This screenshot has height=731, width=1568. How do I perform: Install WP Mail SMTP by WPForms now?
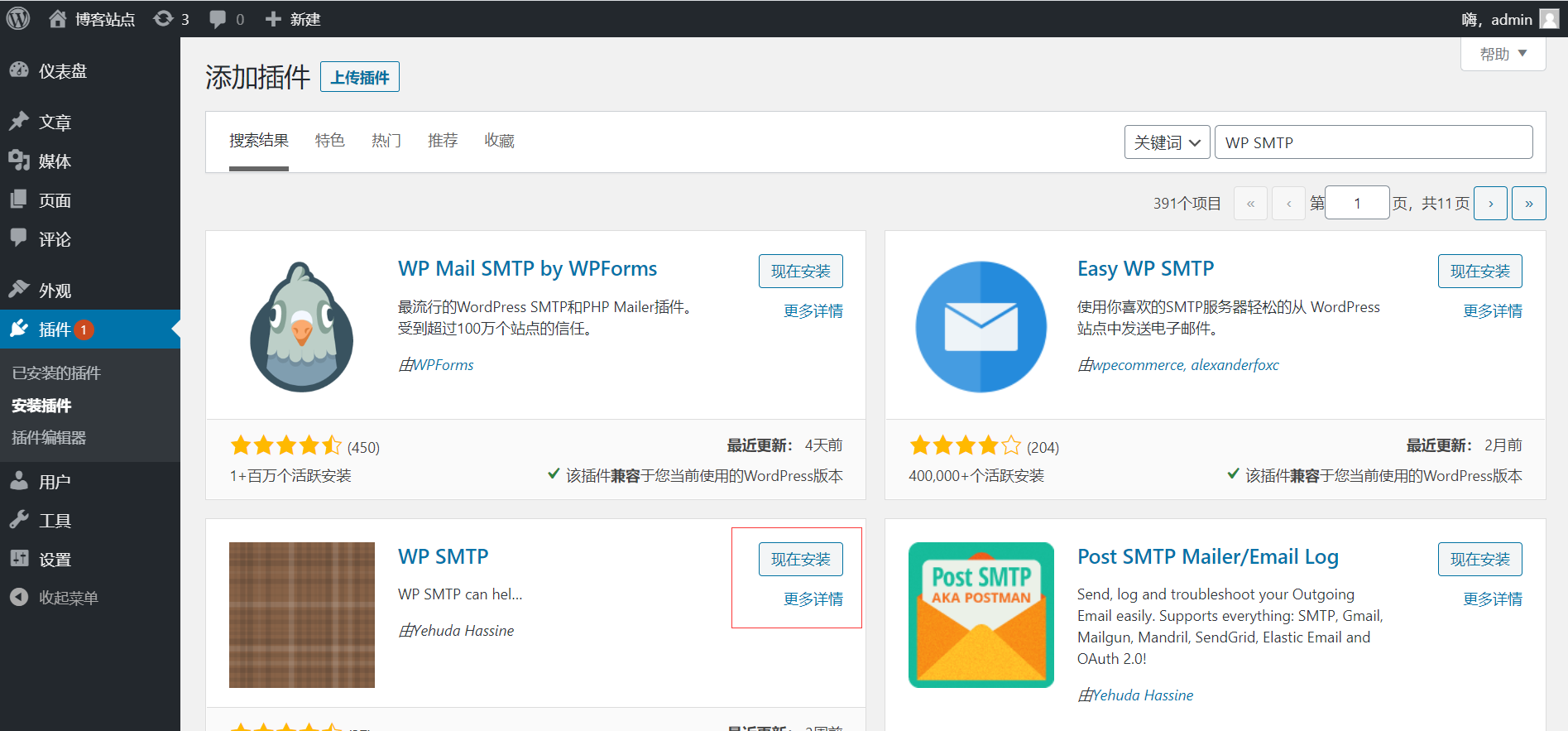coord(801,272)
